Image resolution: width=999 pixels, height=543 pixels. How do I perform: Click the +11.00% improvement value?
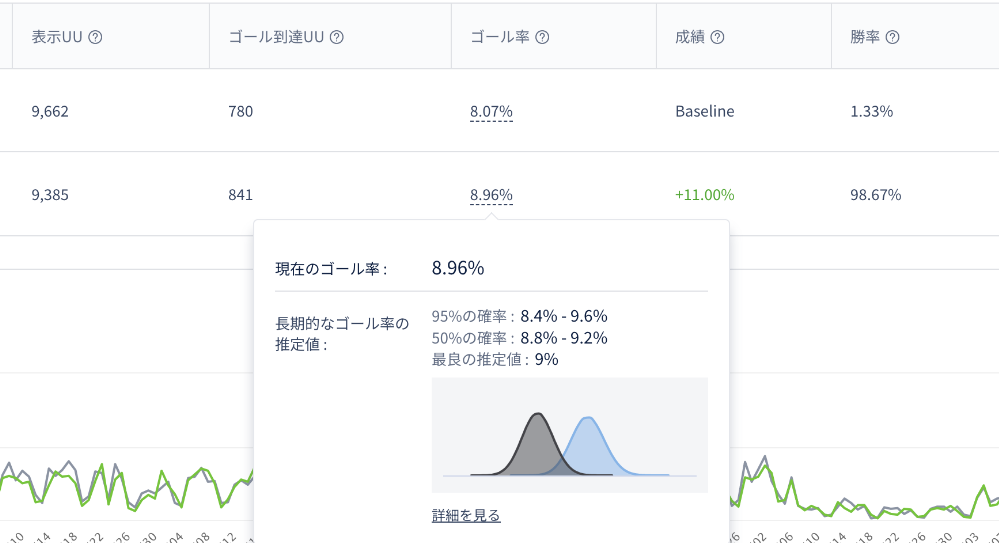click(705, 195)
